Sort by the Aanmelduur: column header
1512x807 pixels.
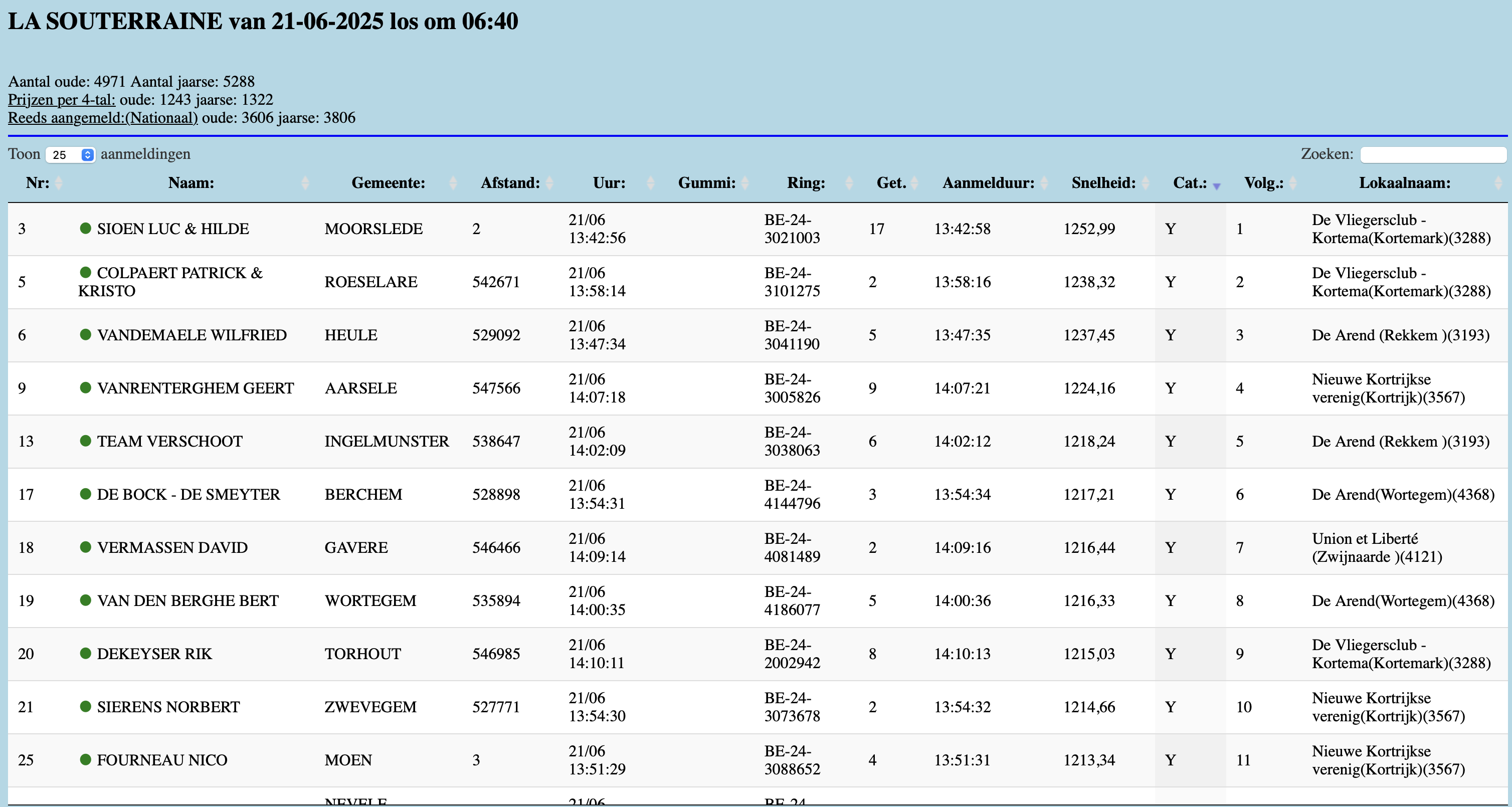pos(988,183)
